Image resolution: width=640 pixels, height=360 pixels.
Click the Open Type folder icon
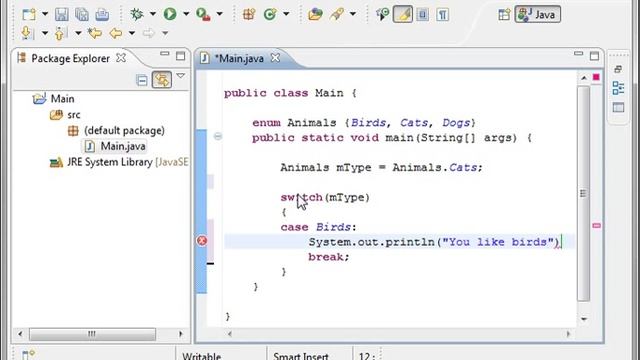click(x=315, y=15)
